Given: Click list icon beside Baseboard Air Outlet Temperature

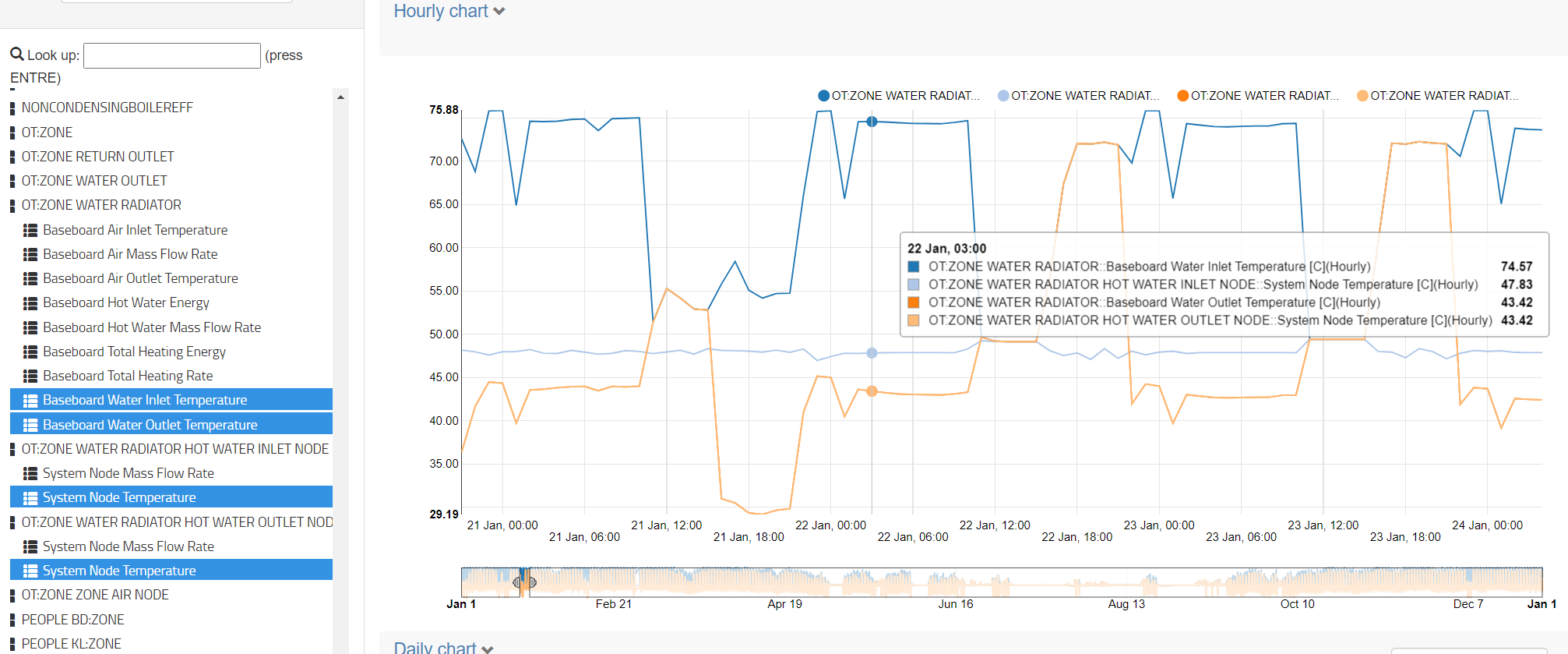Looking at the screenshot, I should (30, 278).
